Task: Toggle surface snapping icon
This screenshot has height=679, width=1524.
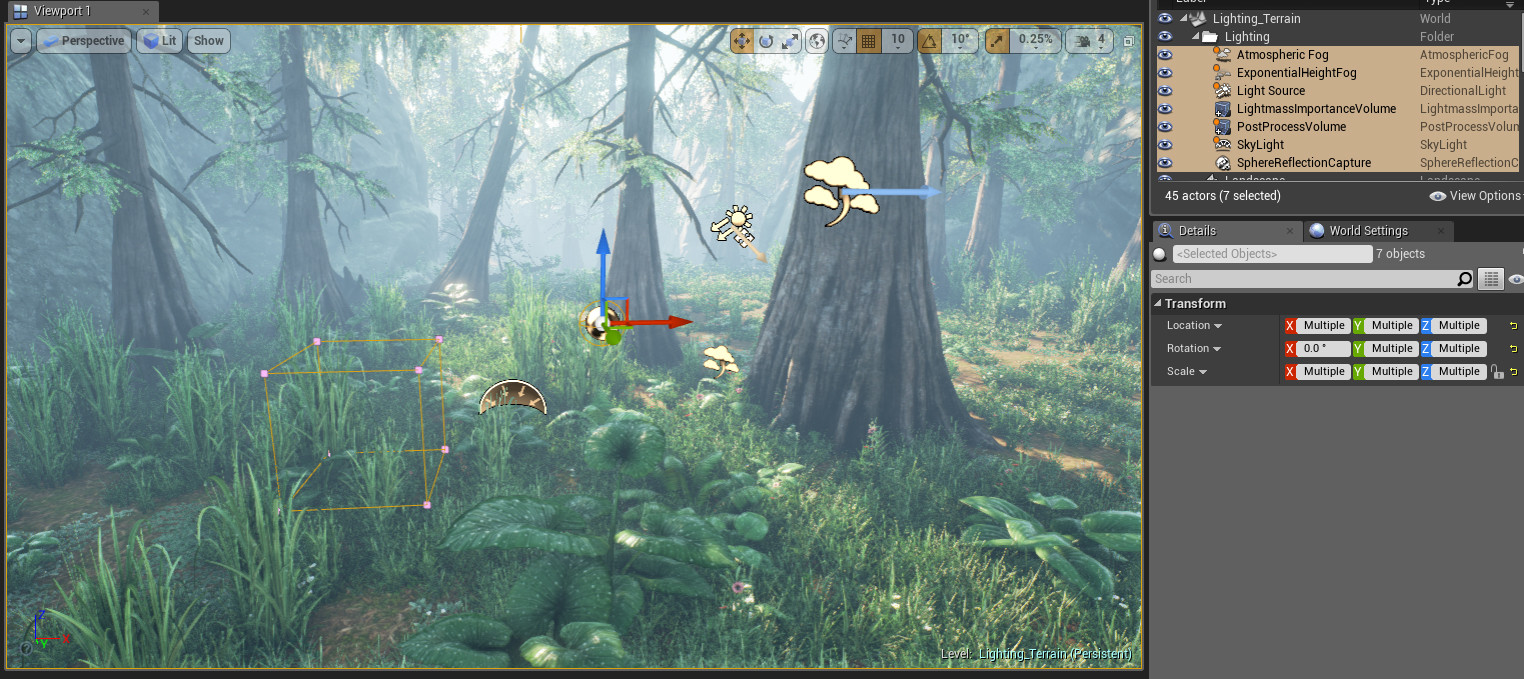Action: coord(844,40)
